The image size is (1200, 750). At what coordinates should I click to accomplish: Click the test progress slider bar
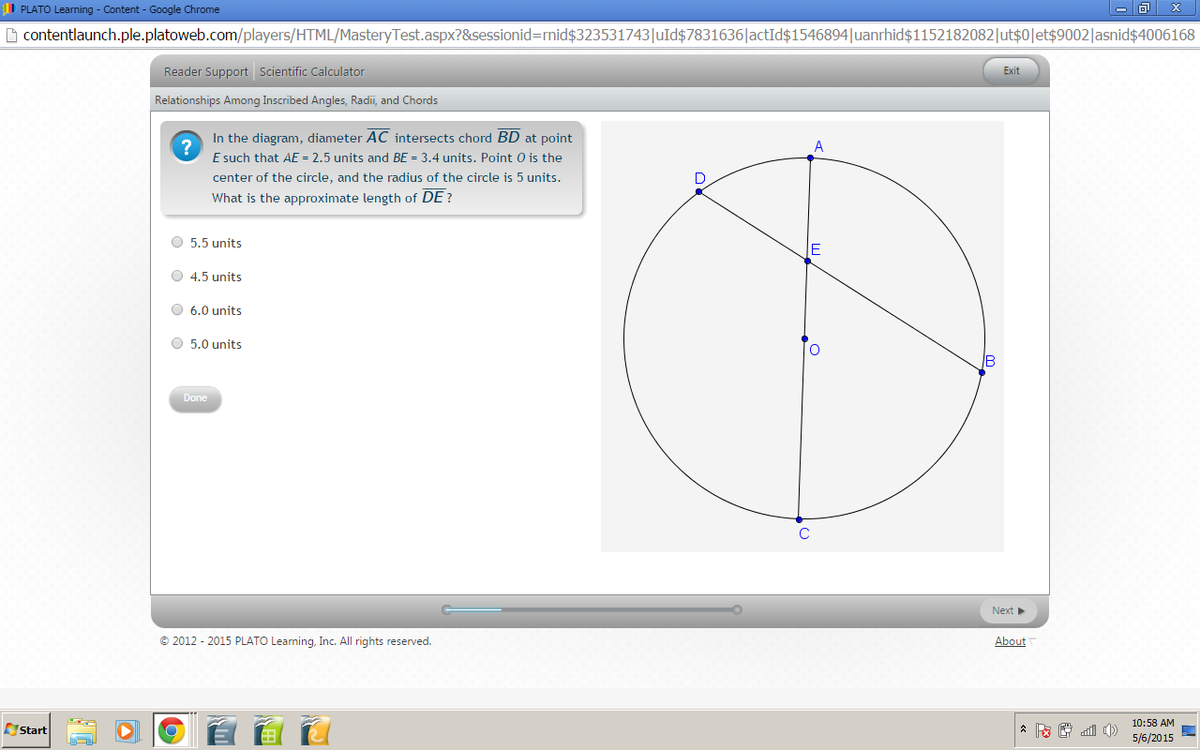click(594, 608)
